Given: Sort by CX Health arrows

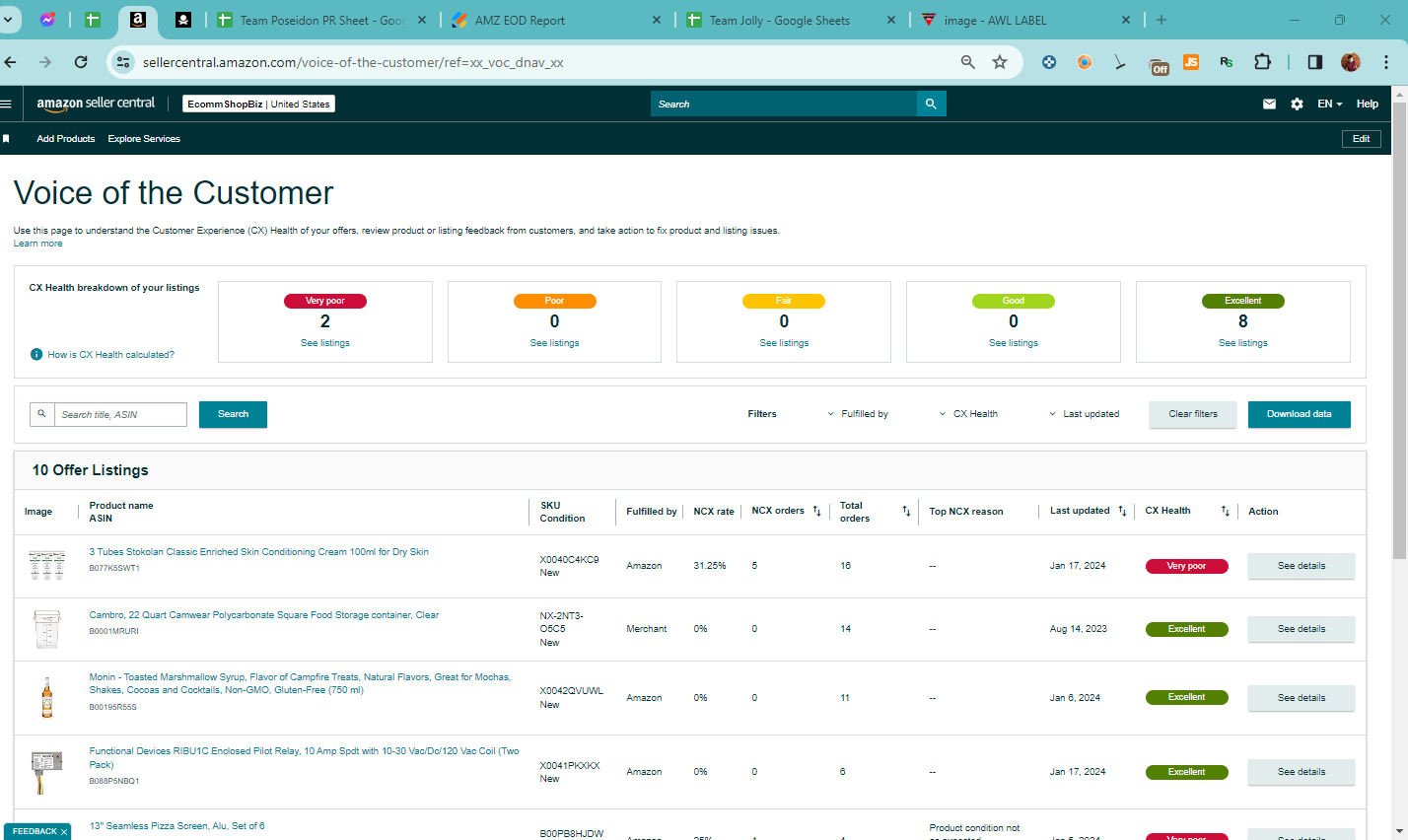Looking at the screenshot, I should tap(1225, 511).
